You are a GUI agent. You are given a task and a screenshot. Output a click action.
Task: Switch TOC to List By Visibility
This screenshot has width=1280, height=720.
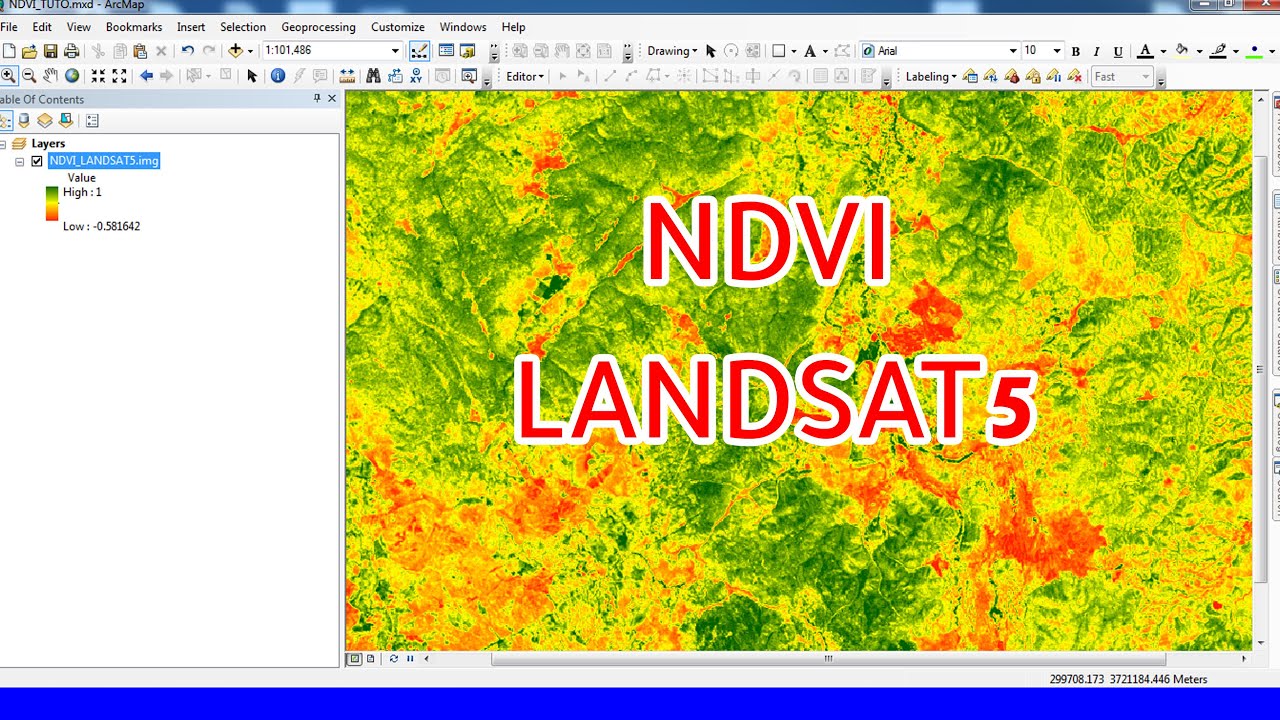(x=45, y=121)
